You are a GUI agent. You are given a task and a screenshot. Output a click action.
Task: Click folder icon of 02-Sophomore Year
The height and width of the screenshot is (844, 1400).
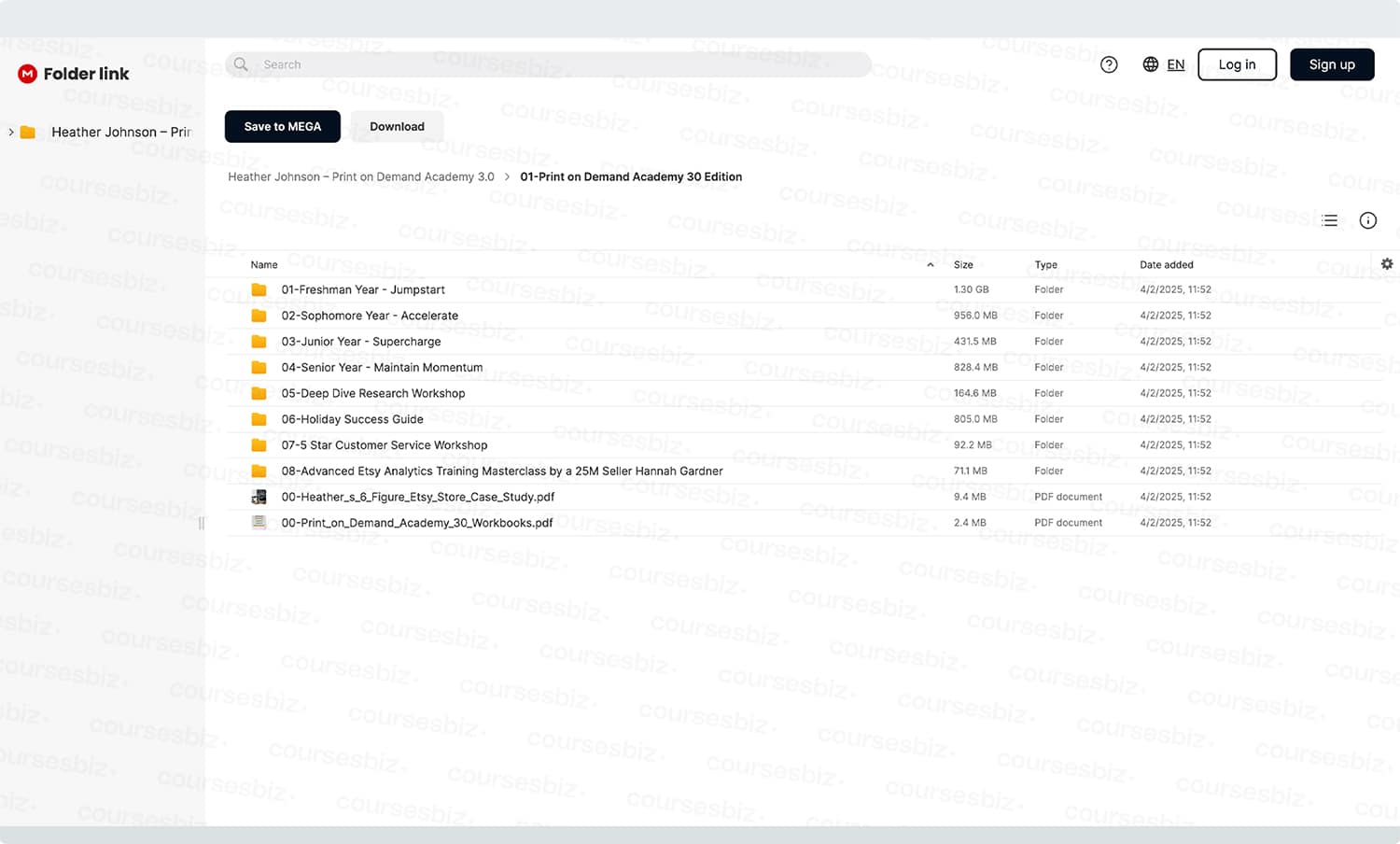(x=259, y=316)
